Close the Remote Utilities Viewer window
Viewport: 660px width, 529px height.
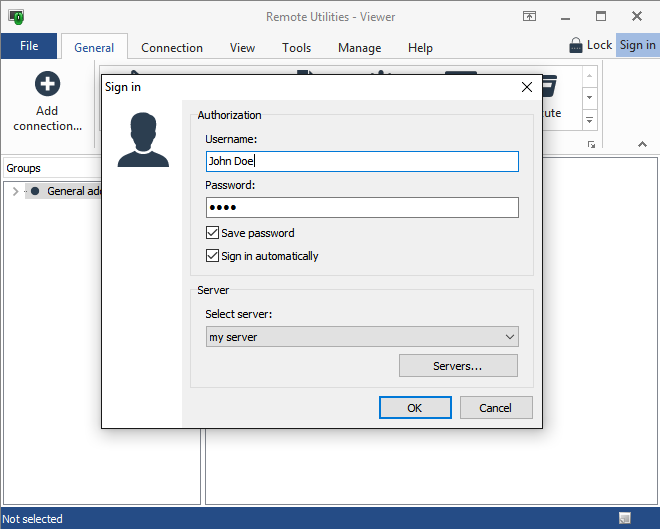tap(636, 17)
